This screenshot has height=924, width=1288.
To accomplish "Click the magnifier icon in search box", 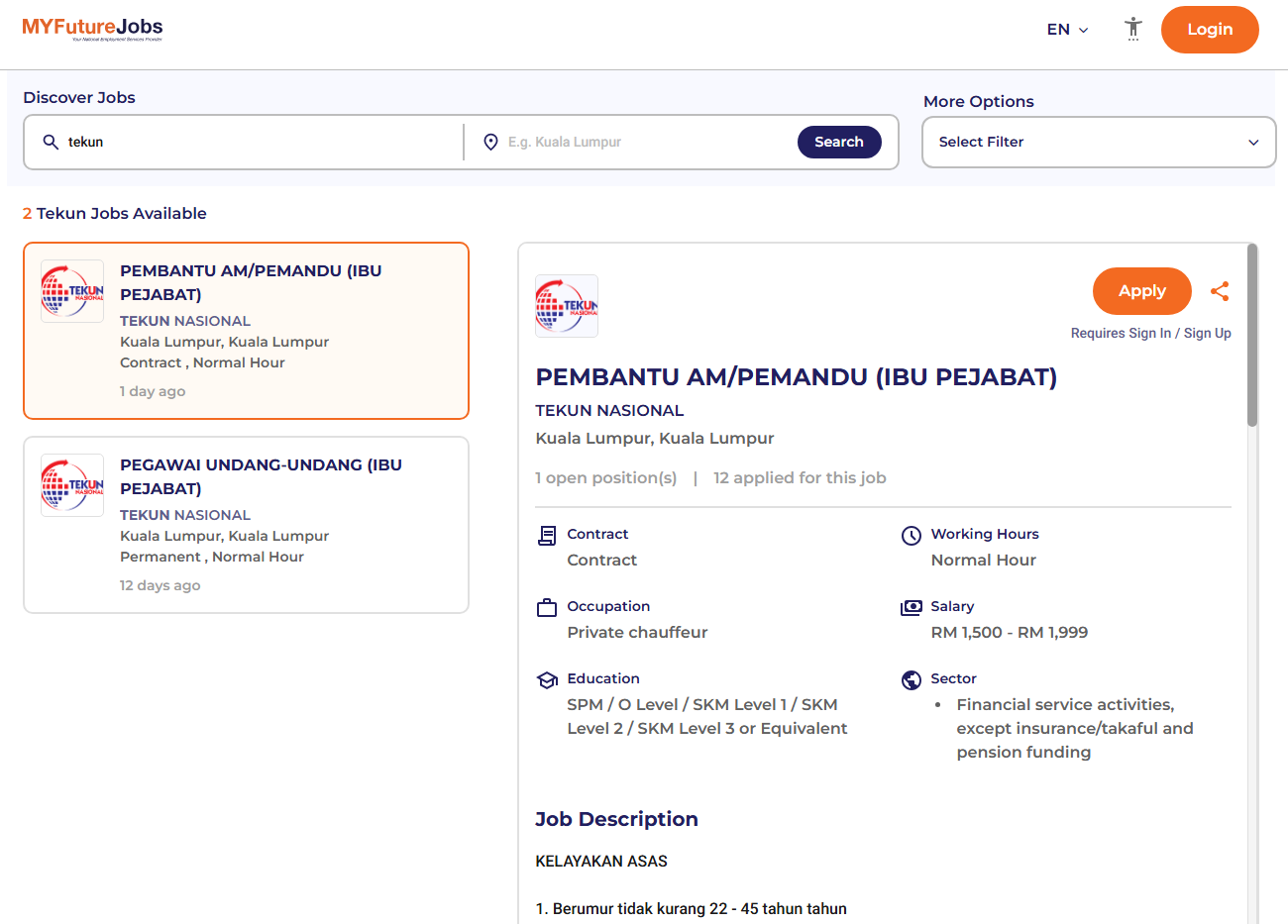I will [x=51, y=142].
